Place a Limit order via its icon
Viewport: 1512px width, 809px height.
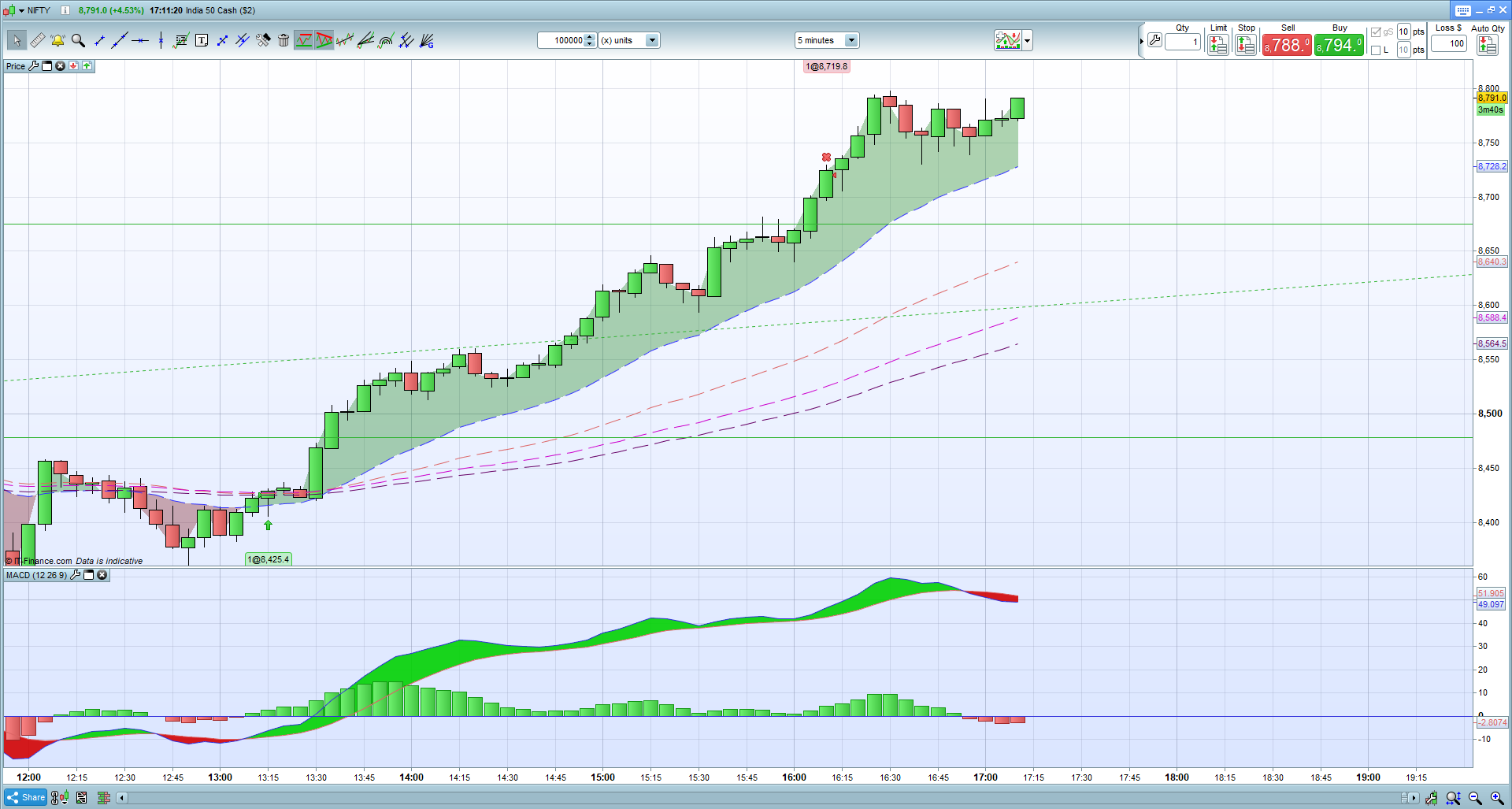click(x=1218, y=46)
